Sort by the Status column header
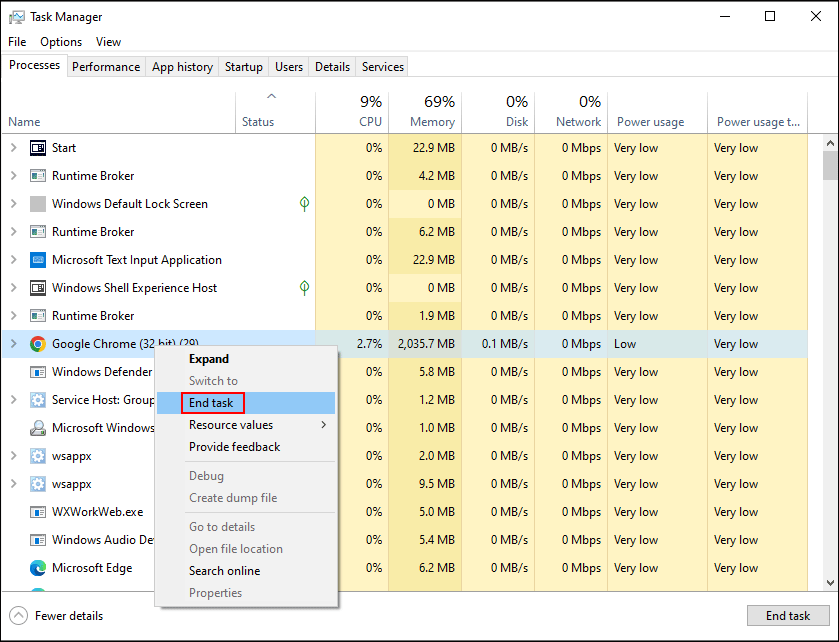This screenshot has width=839, height=642. coord(276,112)
